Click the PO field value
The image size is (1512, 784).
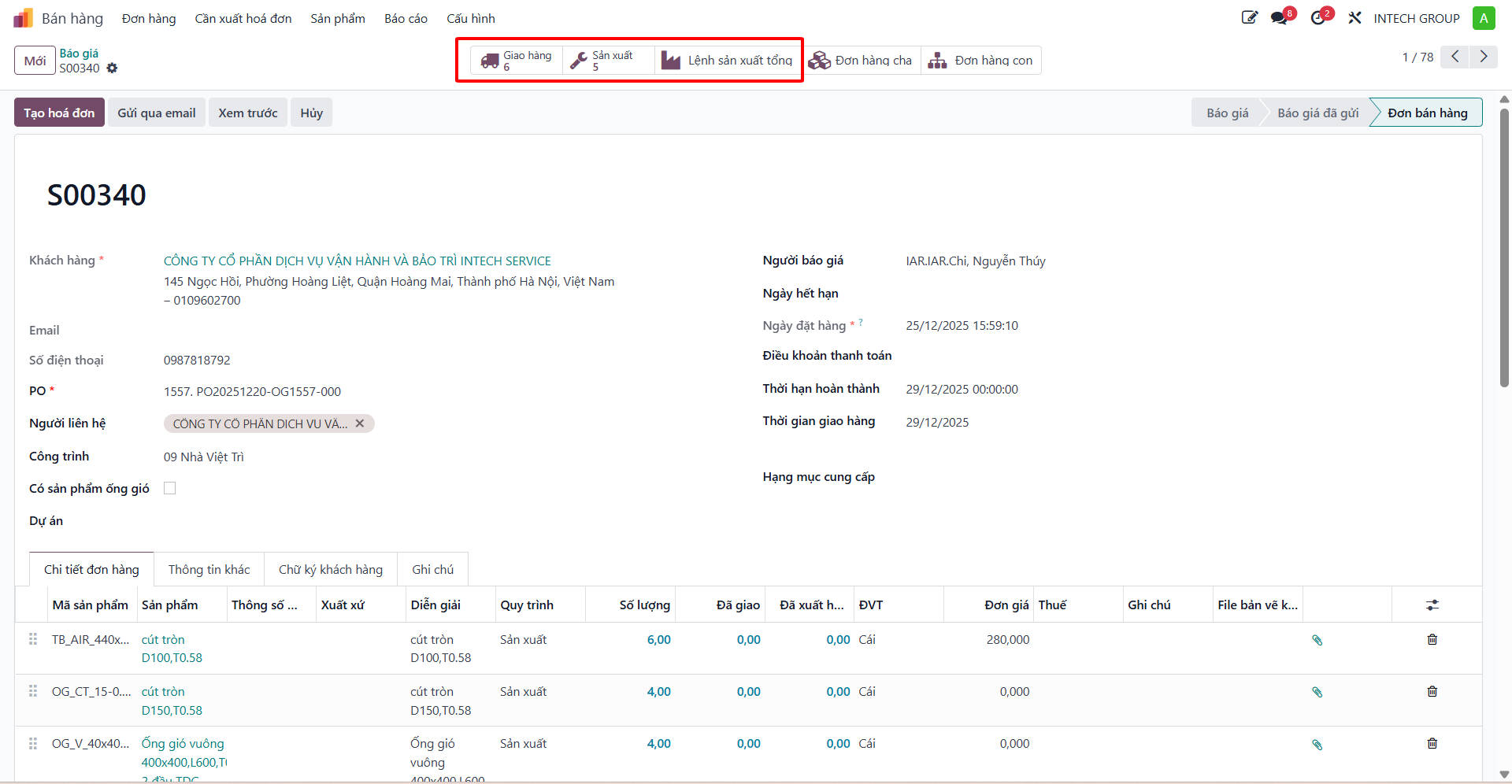[x=252, y=391]
